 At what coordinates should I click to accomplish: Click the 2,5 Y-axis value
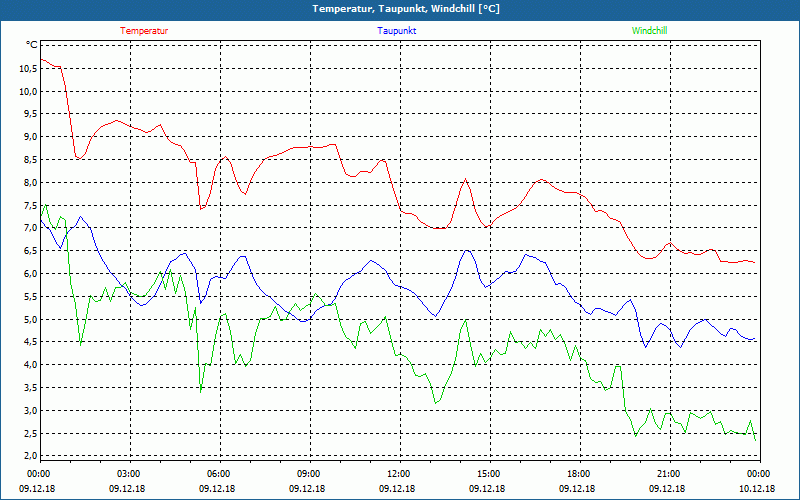[x=30, y=433]
